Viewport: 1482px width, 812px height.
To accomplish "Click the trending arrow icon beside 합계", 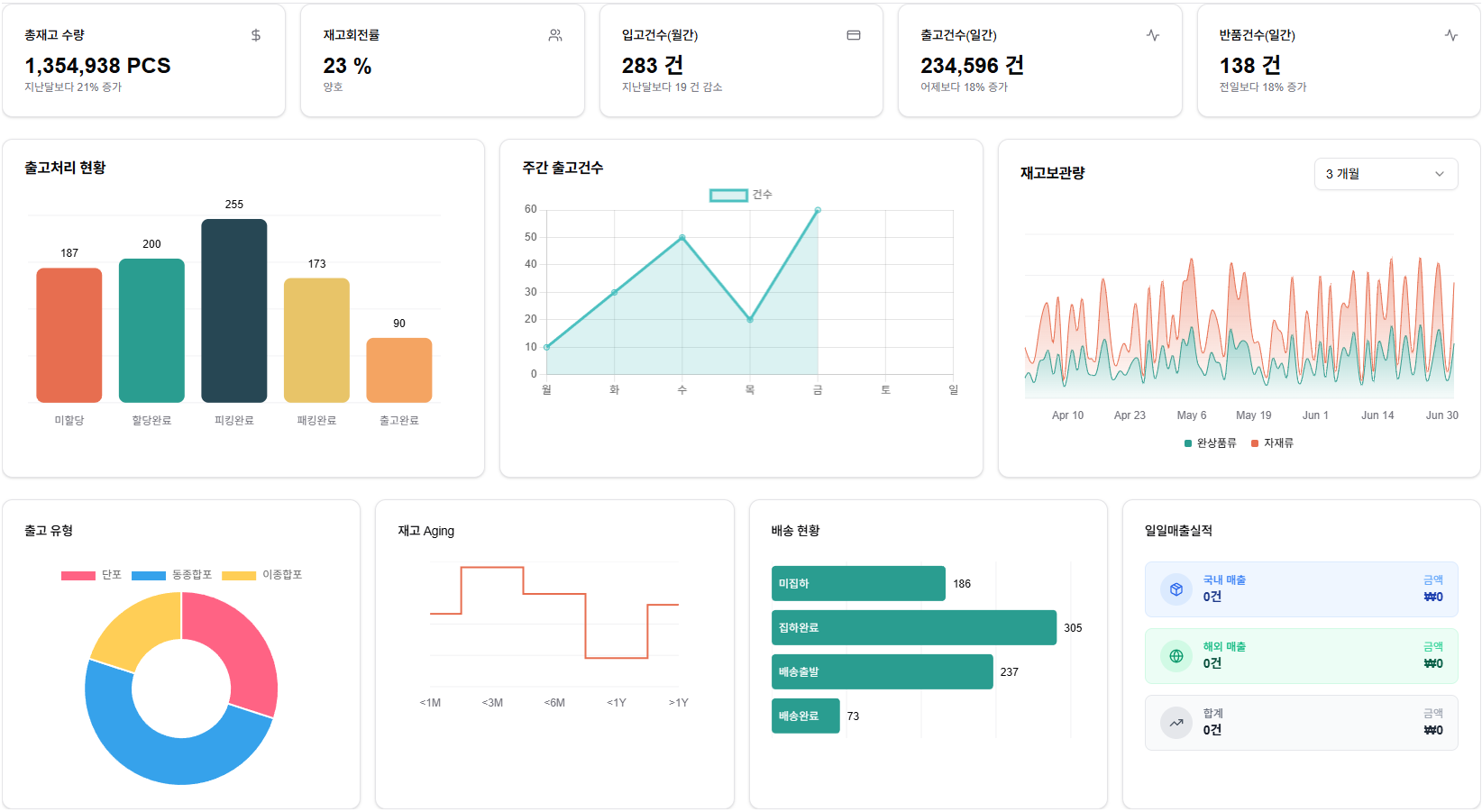I will [1176, 723].
